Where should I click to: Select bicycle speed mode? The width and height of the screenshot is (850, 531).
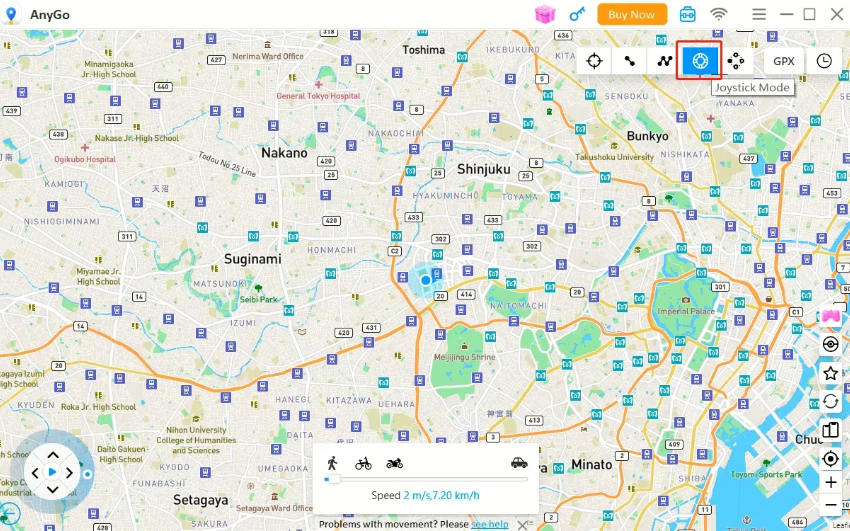click(x=363, y=463)
